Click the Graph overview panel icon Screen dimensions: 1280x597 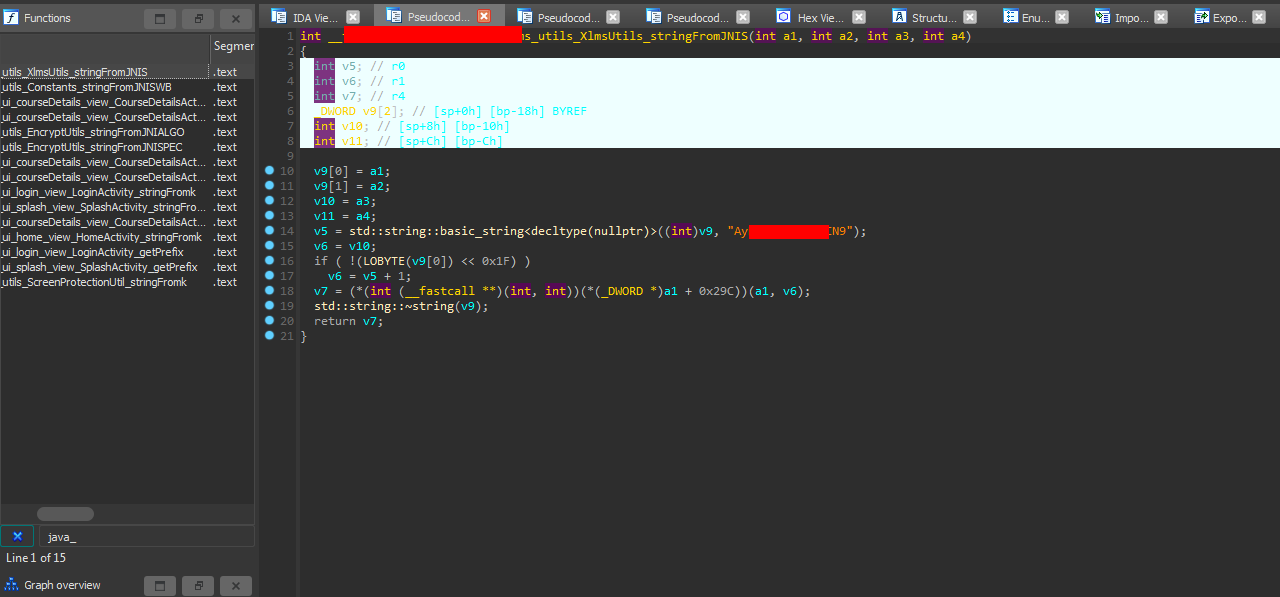pos(11,585)
